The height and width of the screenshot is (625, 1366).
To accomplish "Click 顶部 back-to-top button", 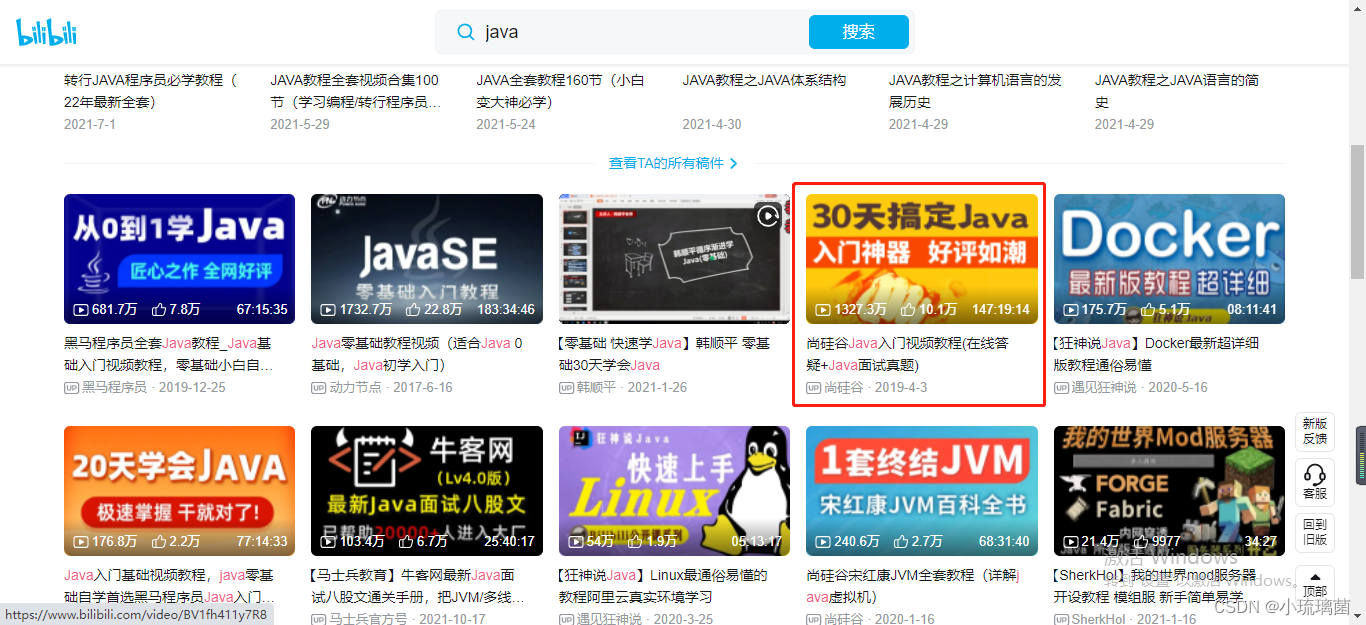I will [x=1315, y=584].
